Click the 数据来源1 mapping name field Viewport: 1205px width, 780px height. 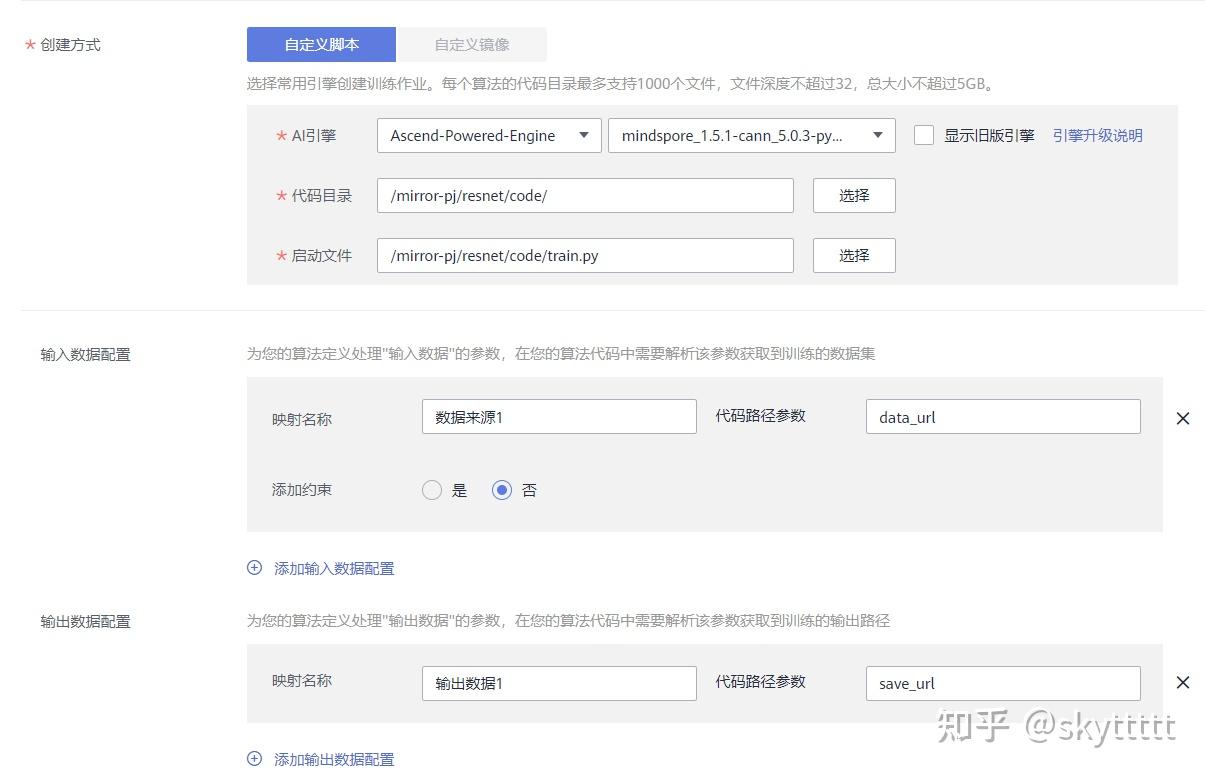click(x=558, y=416)
